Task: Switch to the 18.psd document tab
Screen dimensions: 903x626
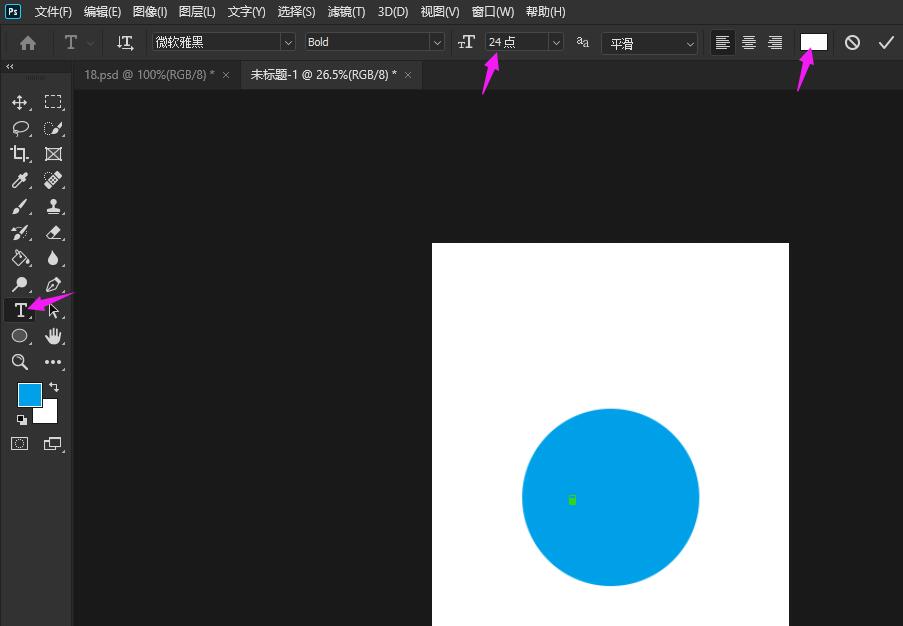Action: point(149,75)
